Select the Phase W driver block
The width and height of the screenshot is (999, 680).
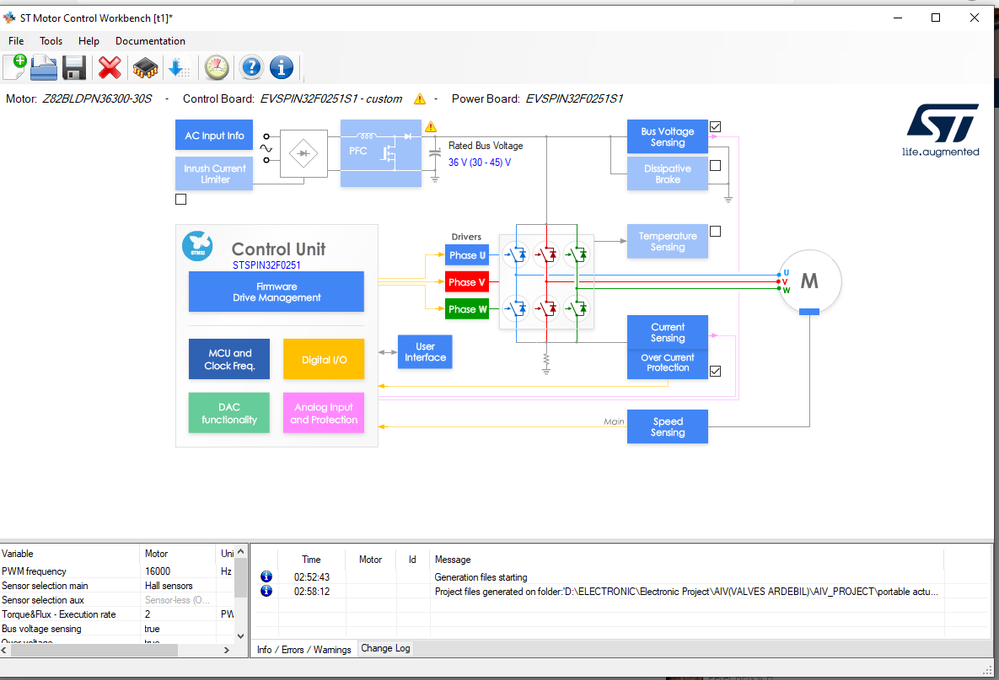click(467, 309)
